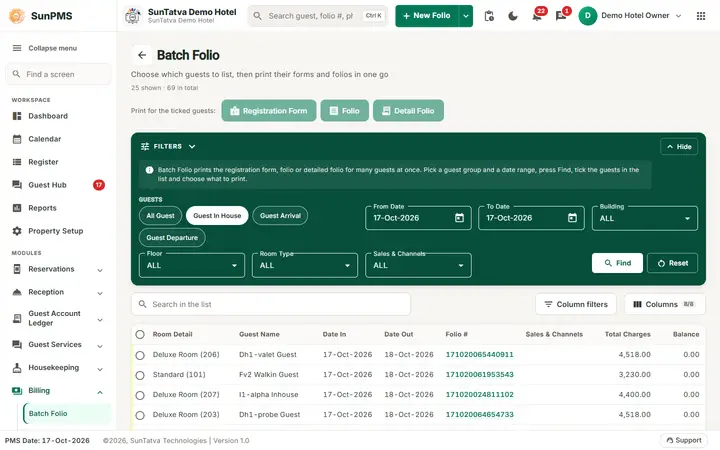This screenshot has width=720, height=450.
Task: Open notifications bell with 22 badge
Action: [537, 16]
